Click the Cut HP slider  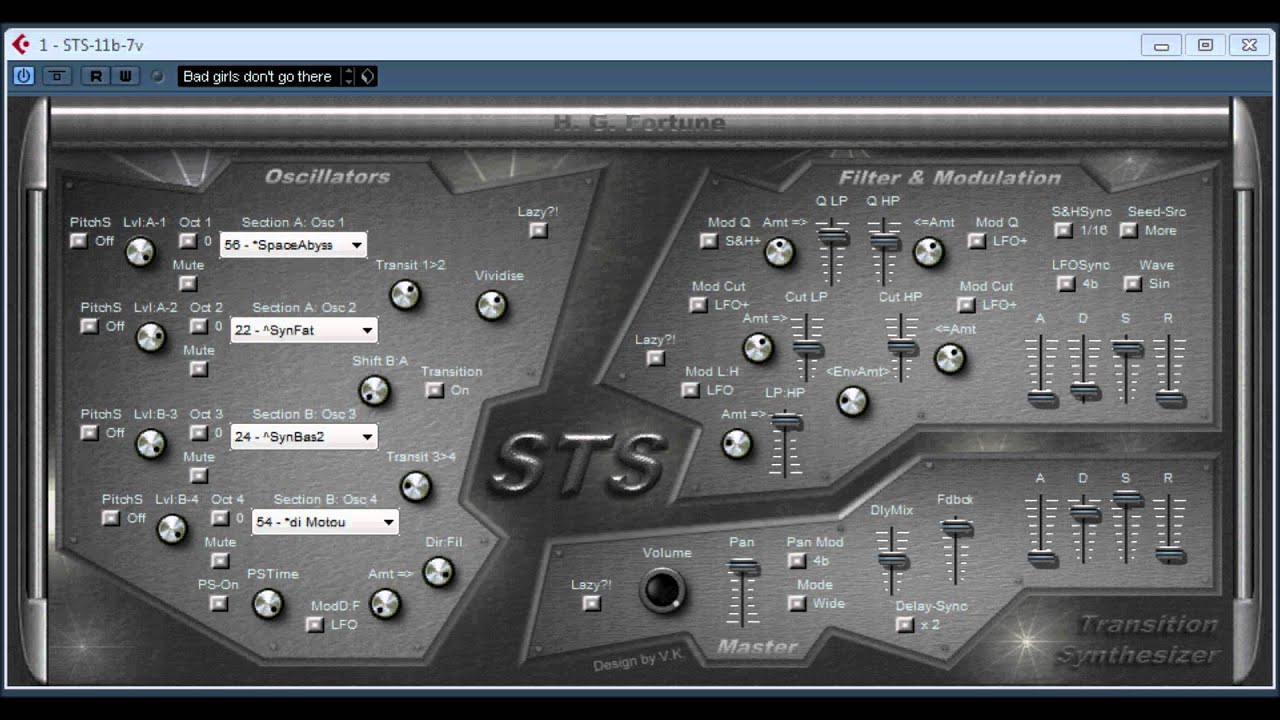click(x=902, y=347)
